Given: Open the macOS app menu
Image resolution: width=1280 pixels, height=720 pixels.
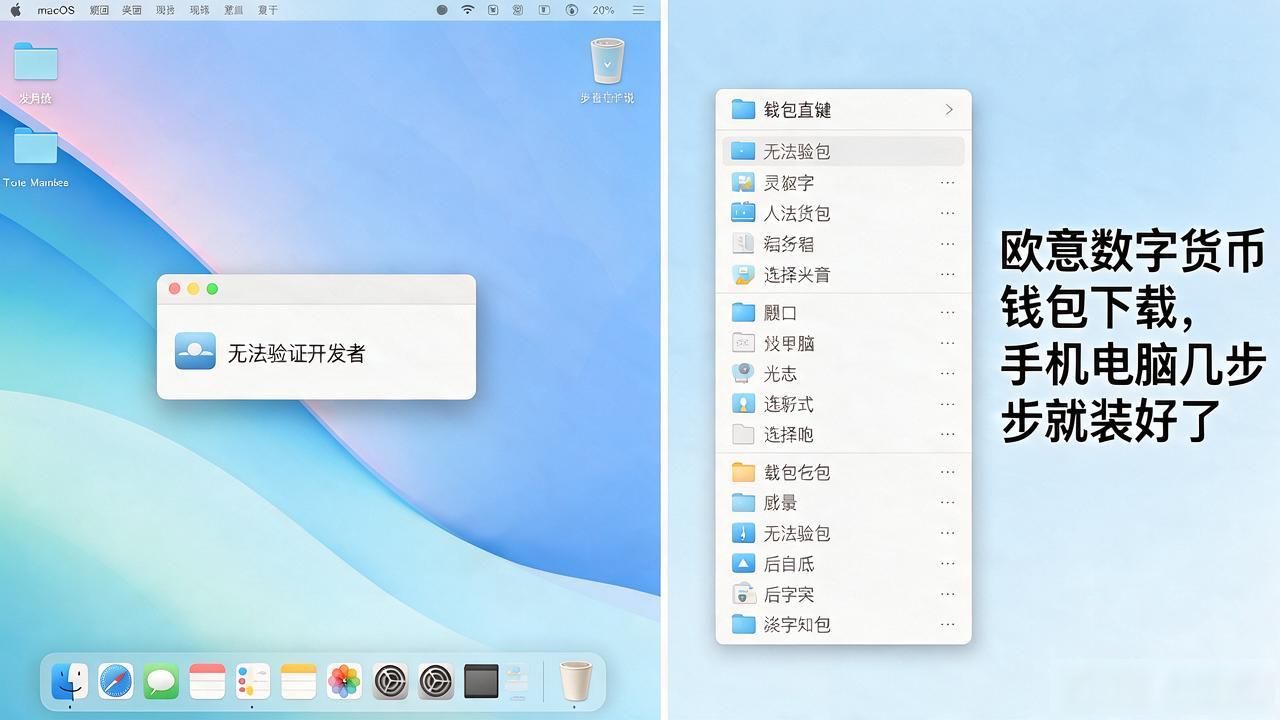Looking at the screenshot, I should (x=56, y=10).
